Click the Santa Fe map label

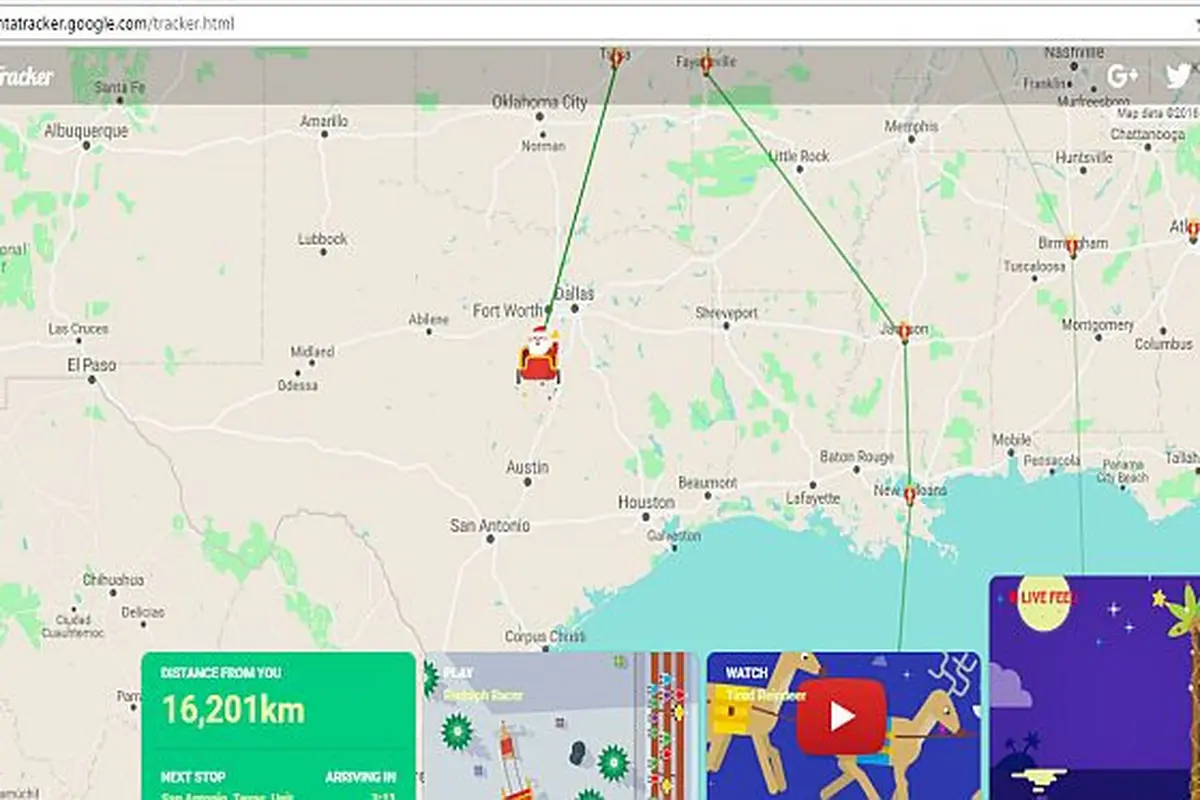[119, 88]
